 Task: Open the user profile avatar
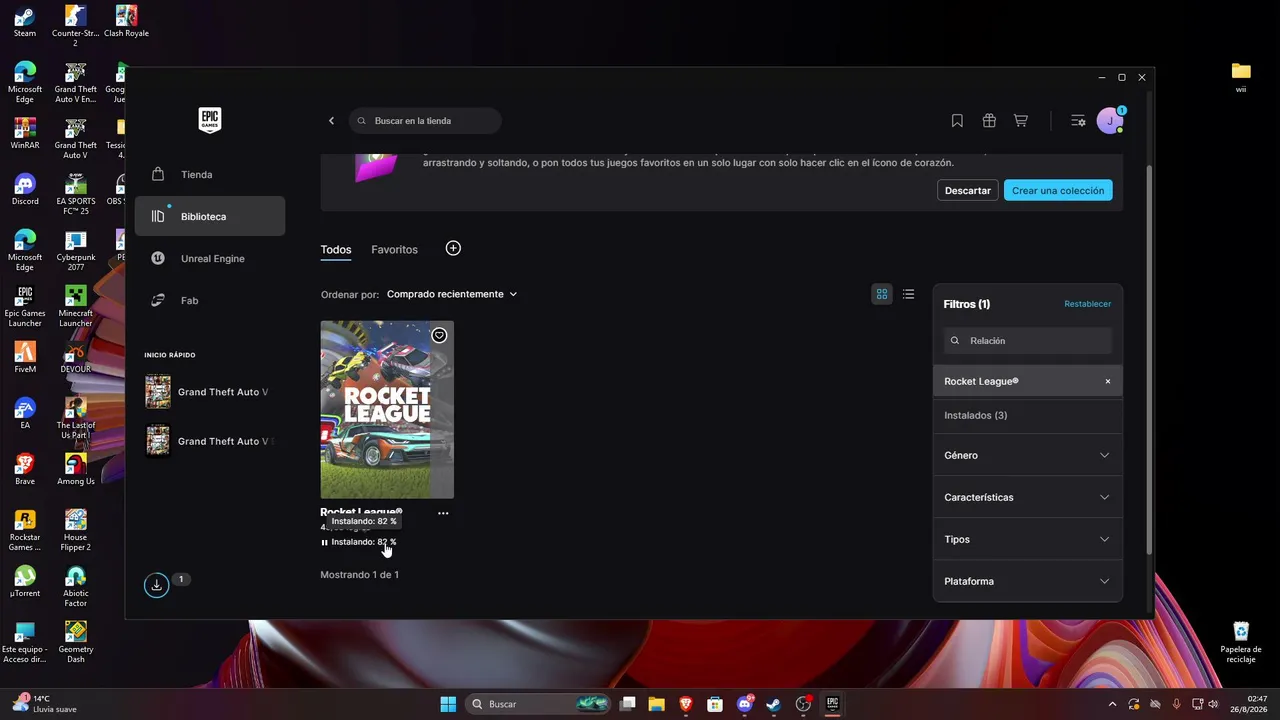click(x=1110, y=121)
